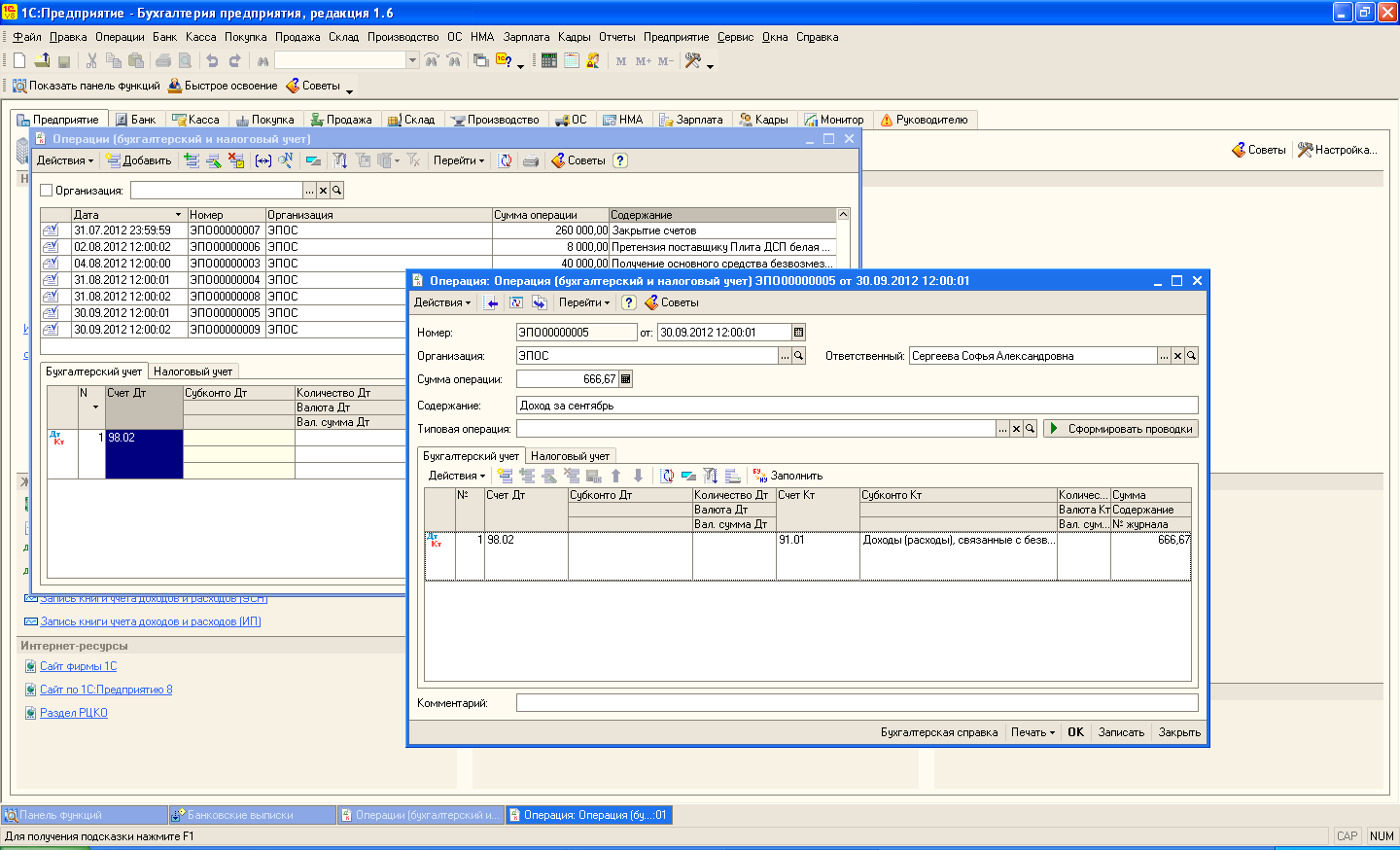Click the yellow help icon in Операция form toolbar
Screen dimensions: 1400x850
point(629,302)
